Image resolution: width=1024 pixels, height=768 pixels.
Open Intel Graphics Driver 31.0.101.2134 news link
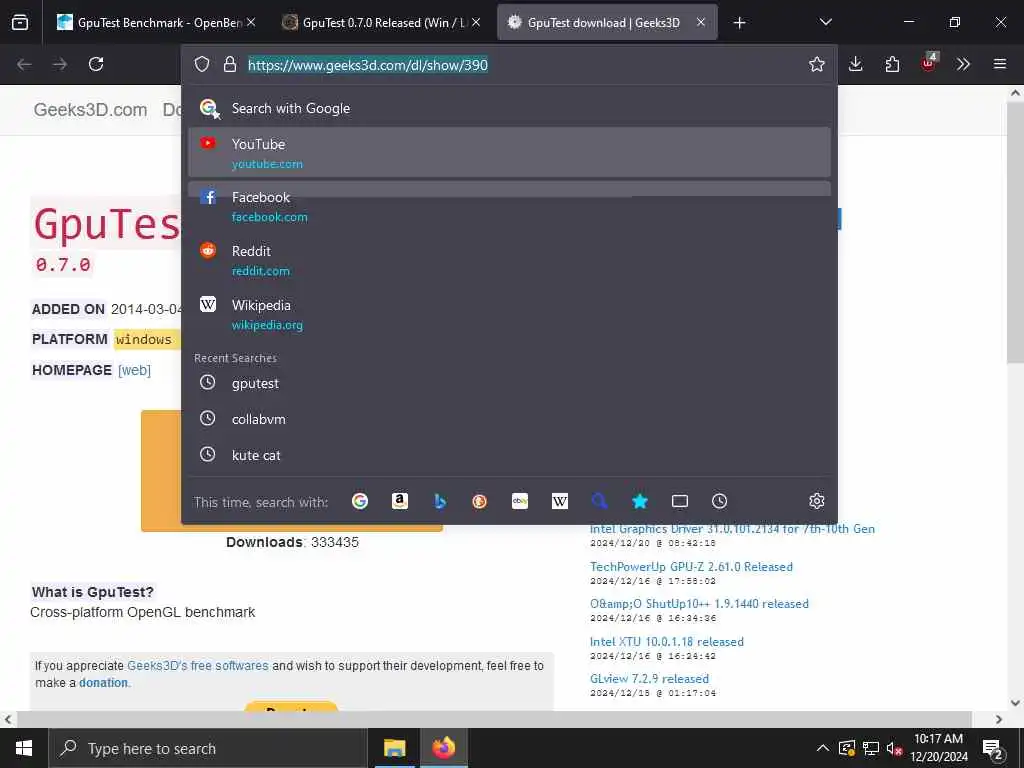732,529
